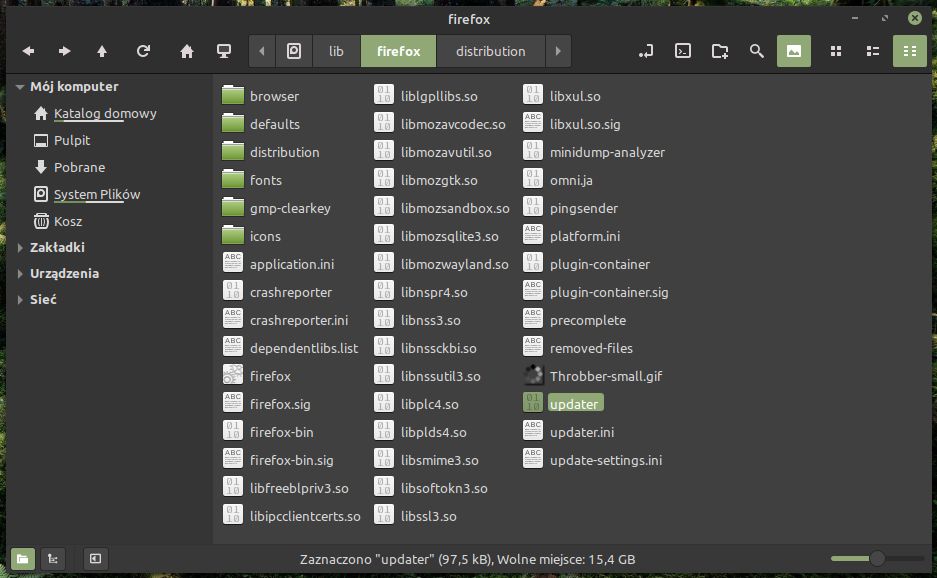Select the firefox path bar segment
Screen dimensions: 937x578
[x=399, y=51]
